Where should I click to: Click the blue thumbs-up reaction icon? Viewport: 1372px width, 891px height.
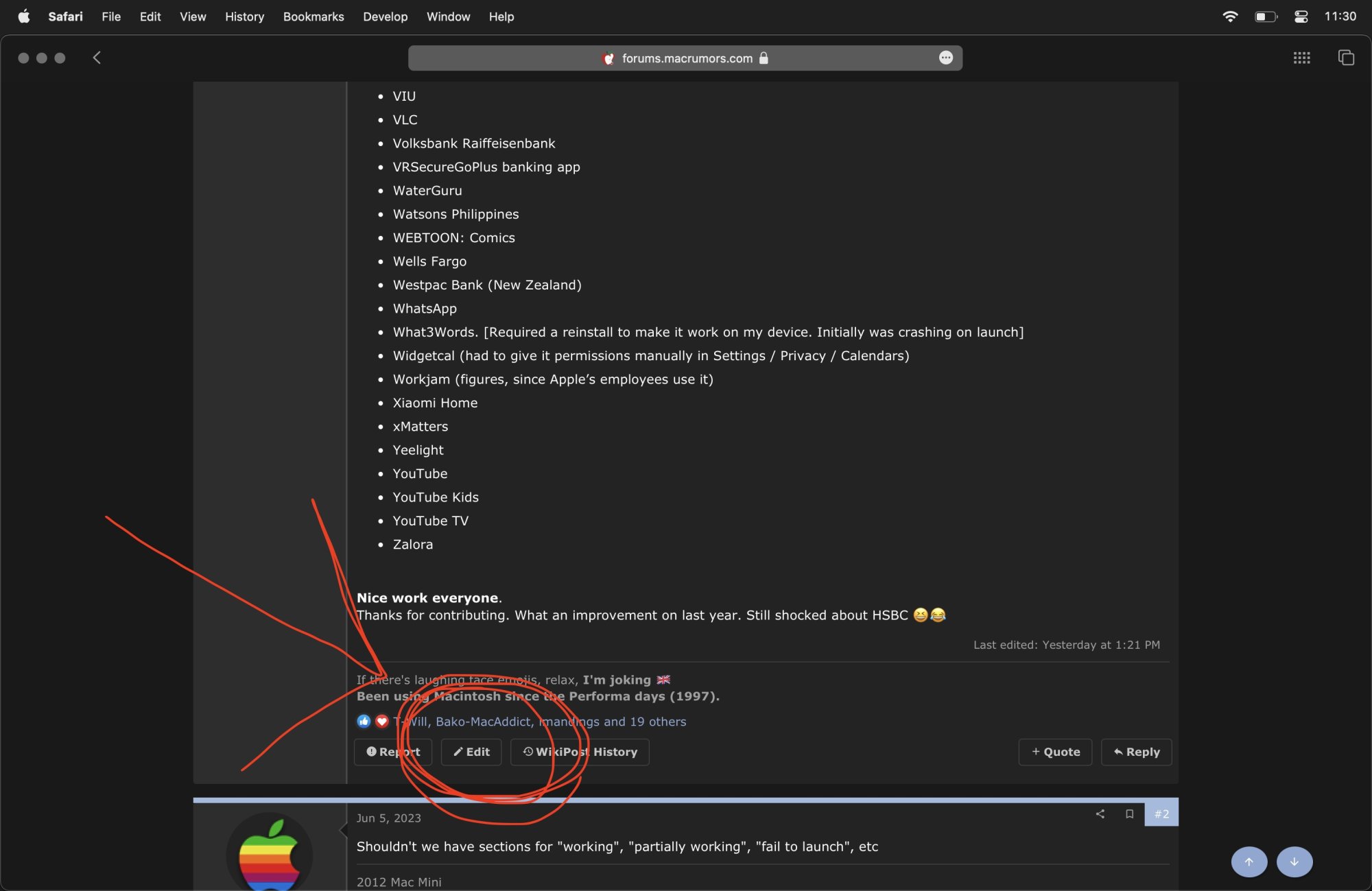(x=364, y=721)
